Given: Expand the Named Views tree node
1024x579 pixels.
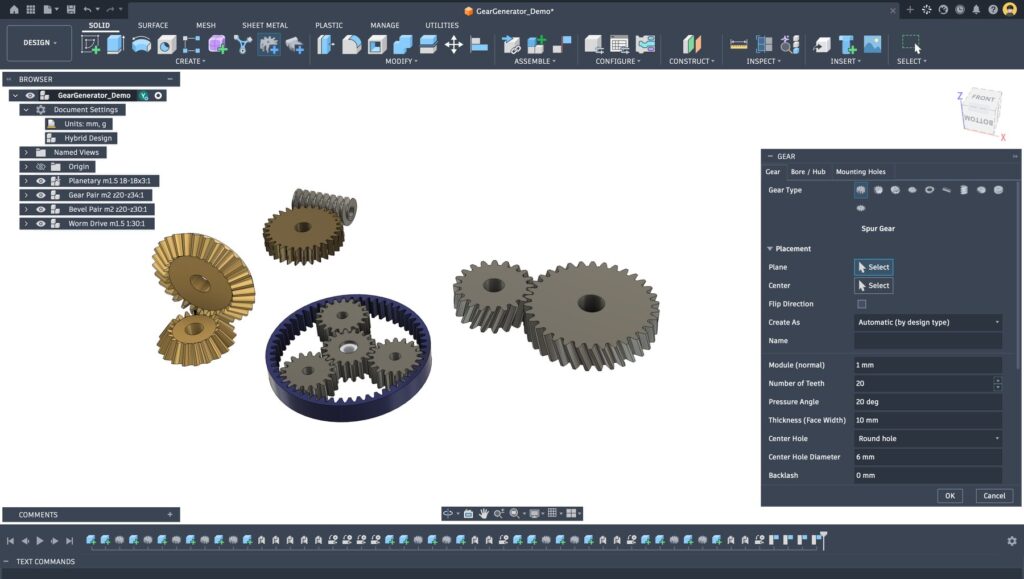Looking at the screenshot, I should pyautogui.click(x=26, y=152).
